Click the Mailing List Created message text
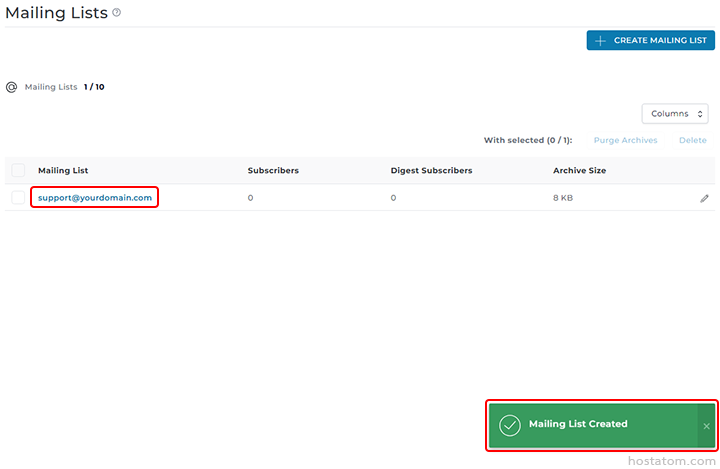This screenshot has width=720, height=469. click(578, 424)
